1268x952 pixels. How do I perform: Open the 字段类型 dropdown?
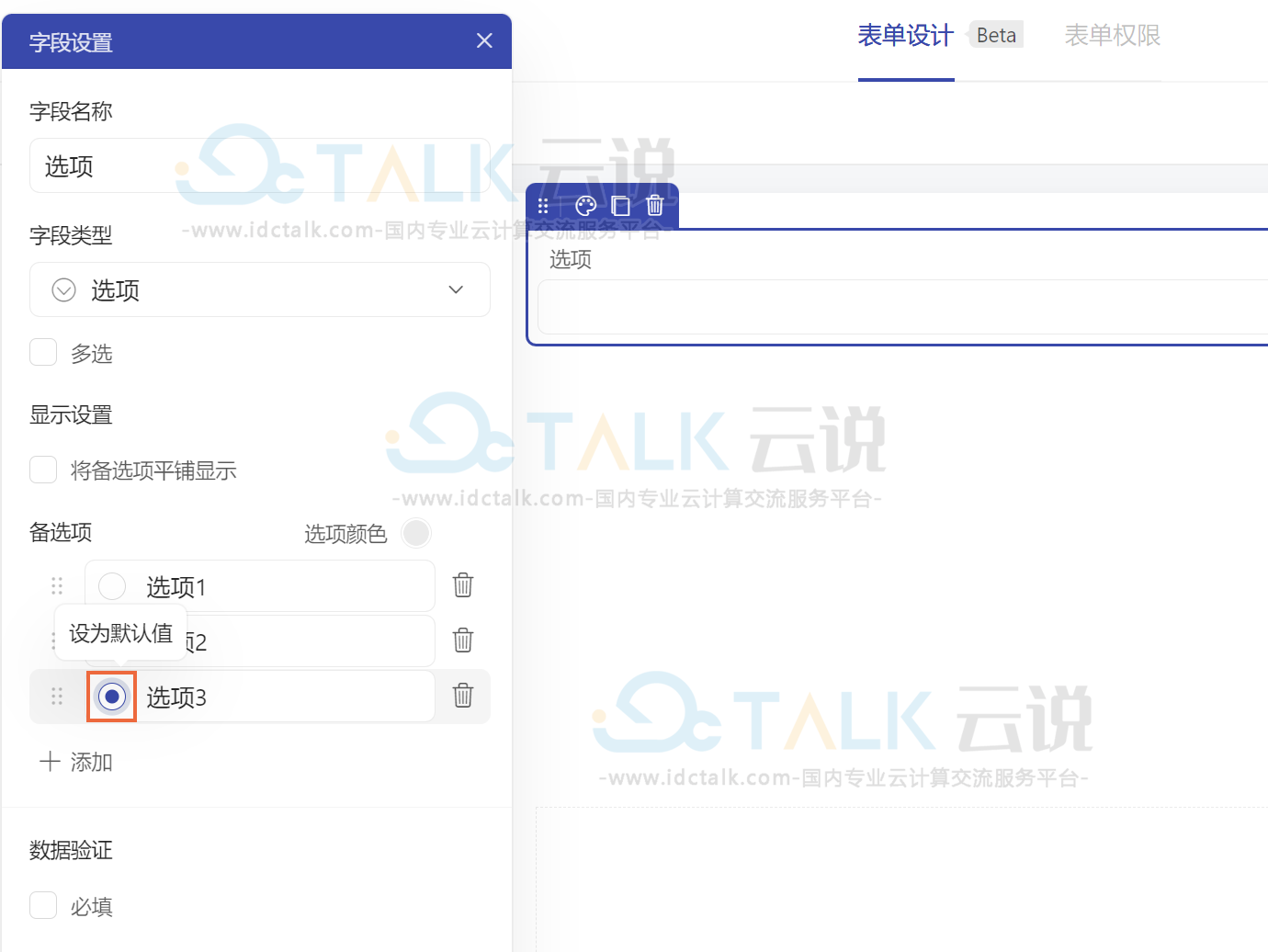pyautogui.click(x=260, y=289)
